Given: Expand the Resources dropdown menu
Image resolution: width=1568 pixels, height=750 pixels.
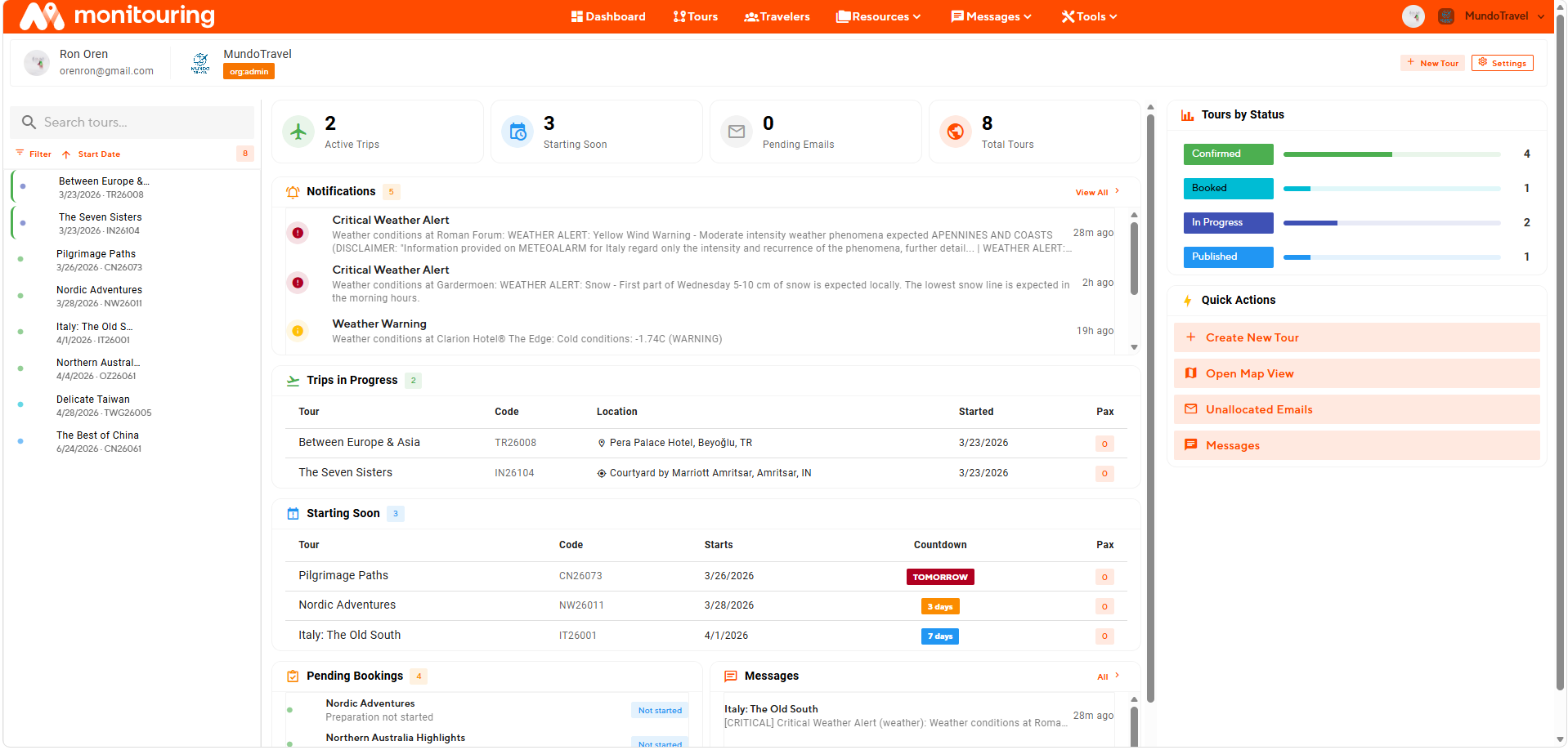Looking at the screenshot, I should point(879,16).
